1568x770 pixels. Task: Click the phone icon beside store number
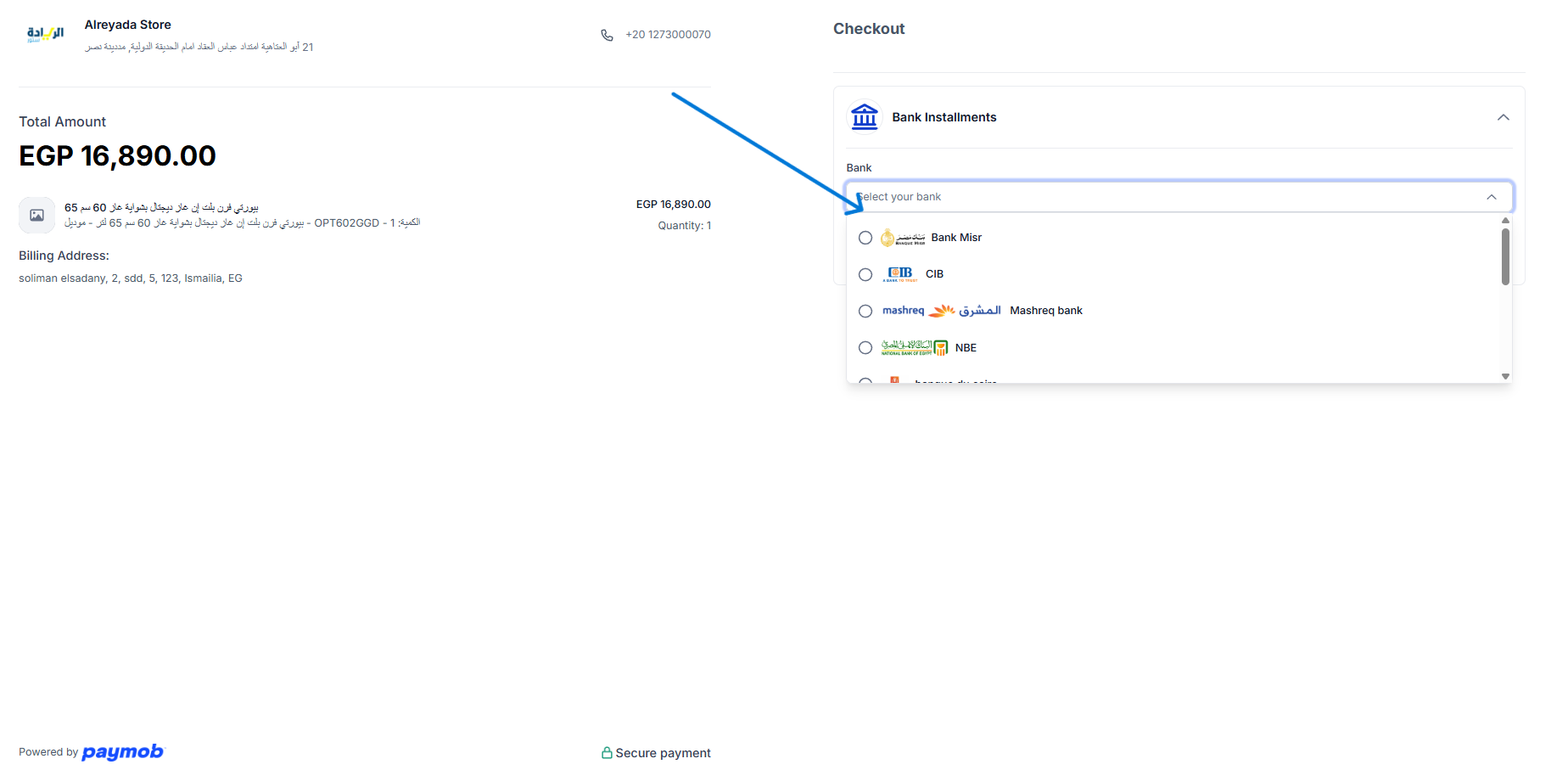[x=607, y=35]
